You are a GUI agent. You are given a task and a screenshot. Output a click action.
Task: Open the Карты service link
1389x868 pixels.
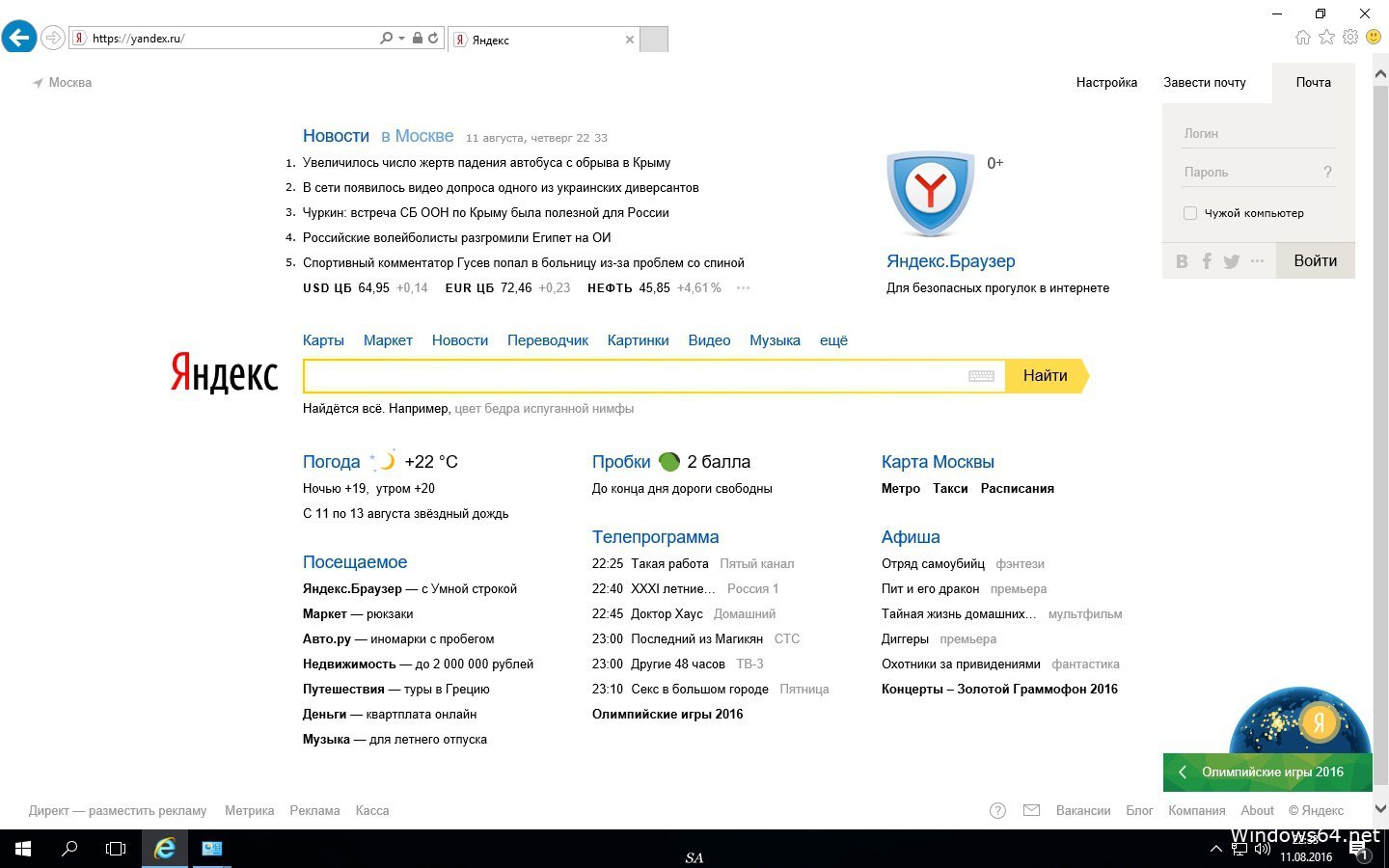[x=323, y=340]
